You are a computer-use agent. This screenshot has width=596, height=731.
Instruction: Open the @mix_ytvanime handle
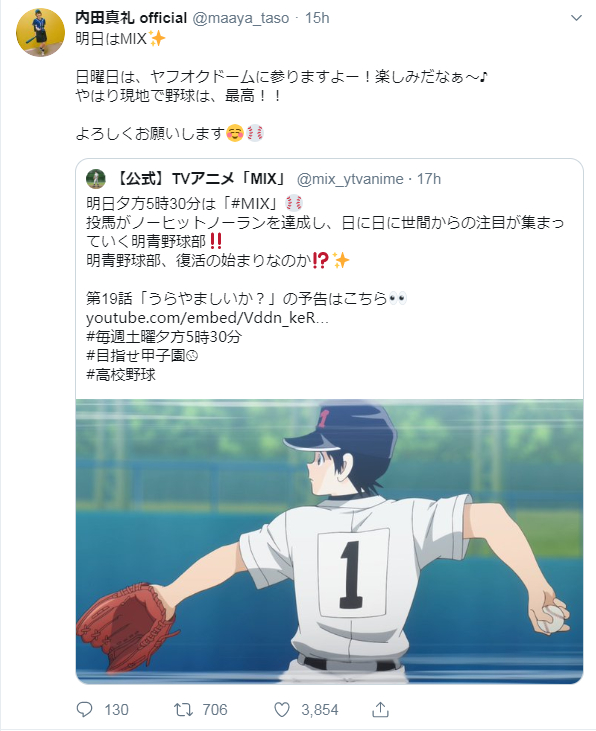(350, 179)
